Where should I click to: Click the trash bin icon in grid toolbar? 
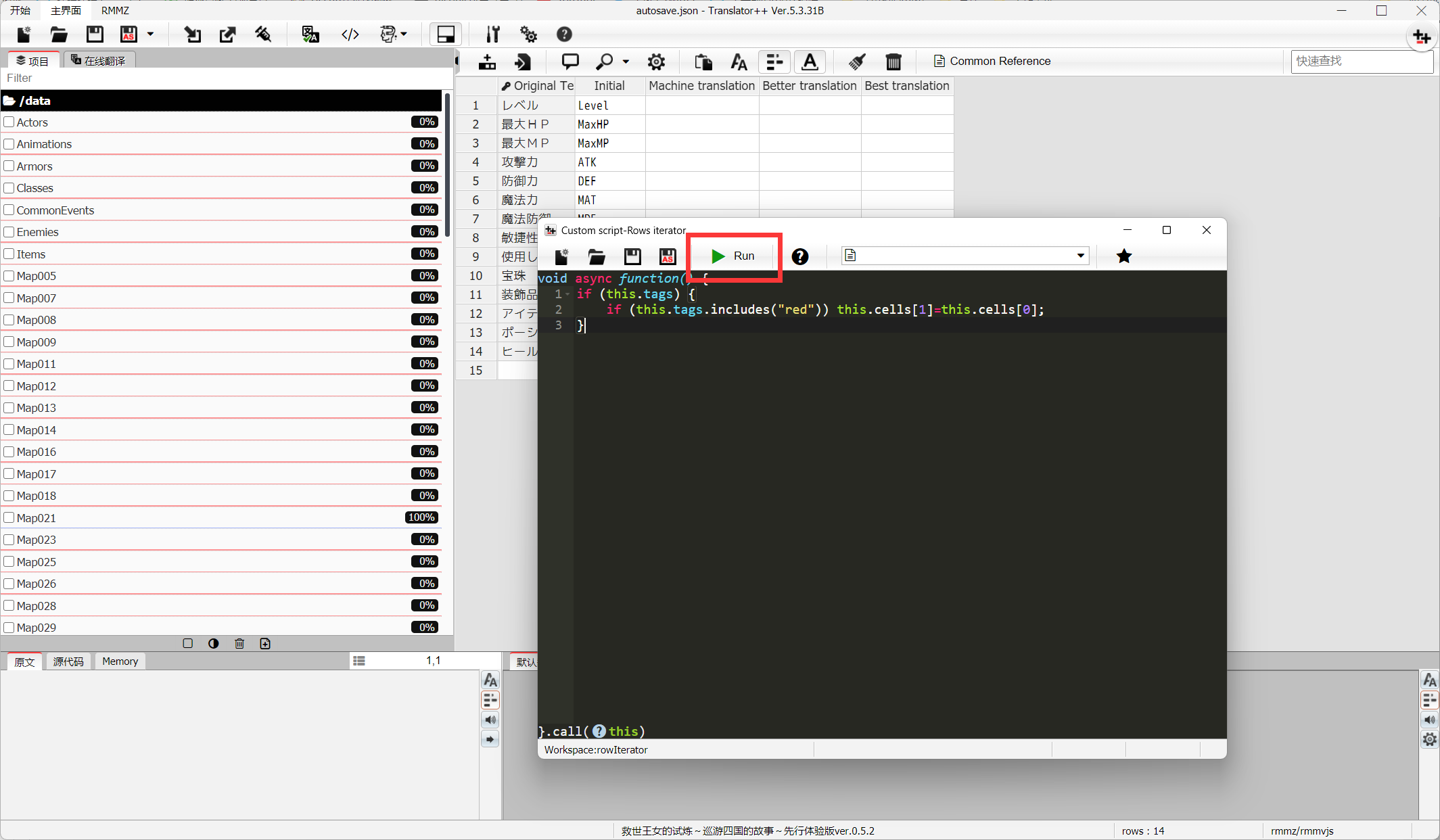893,62
